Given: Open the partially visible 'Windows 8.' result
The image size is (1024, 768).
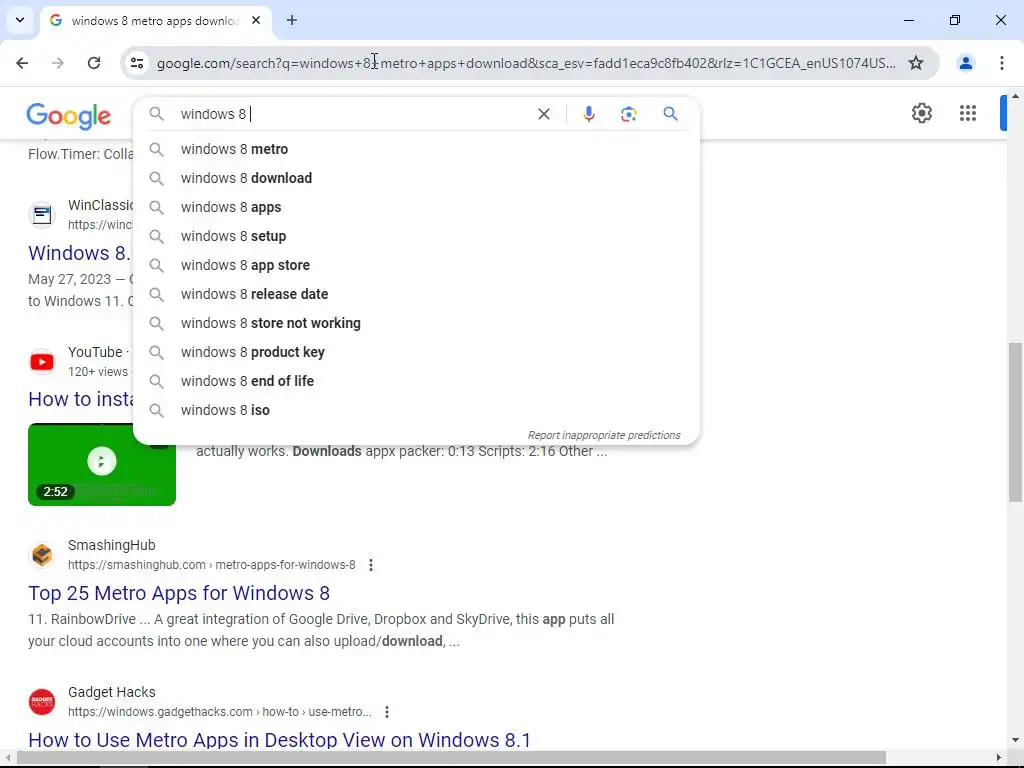Looking at the screenshot, I should click(80, 253).
